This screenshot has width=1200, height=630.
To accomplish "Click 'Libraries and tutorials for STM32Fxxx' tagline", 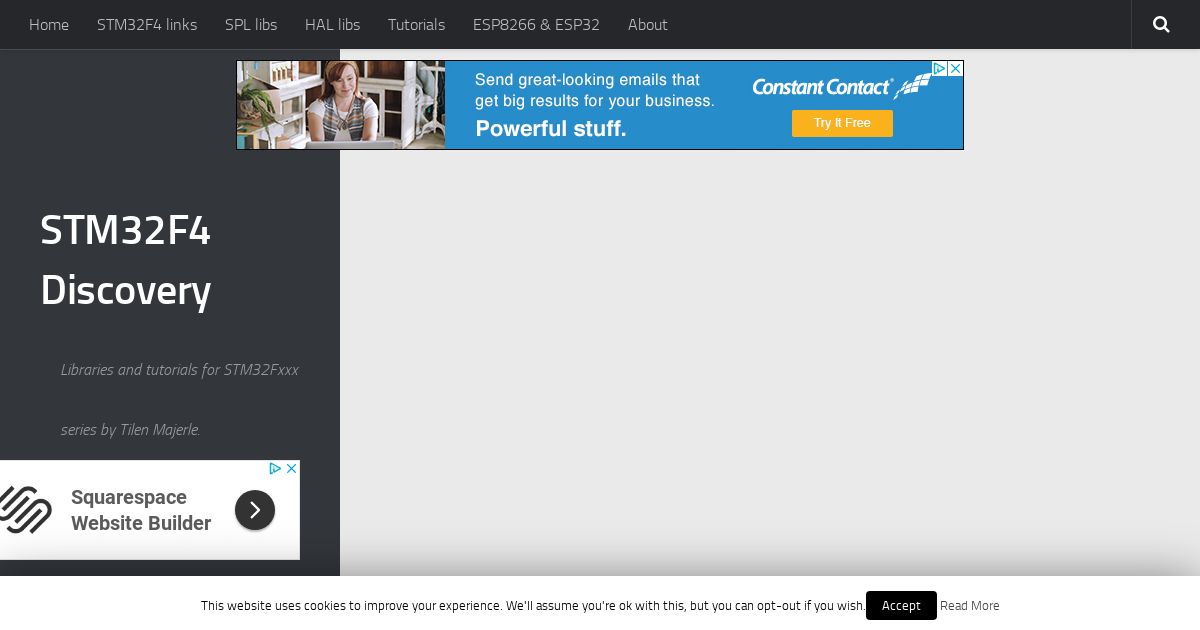I will 180,370.
